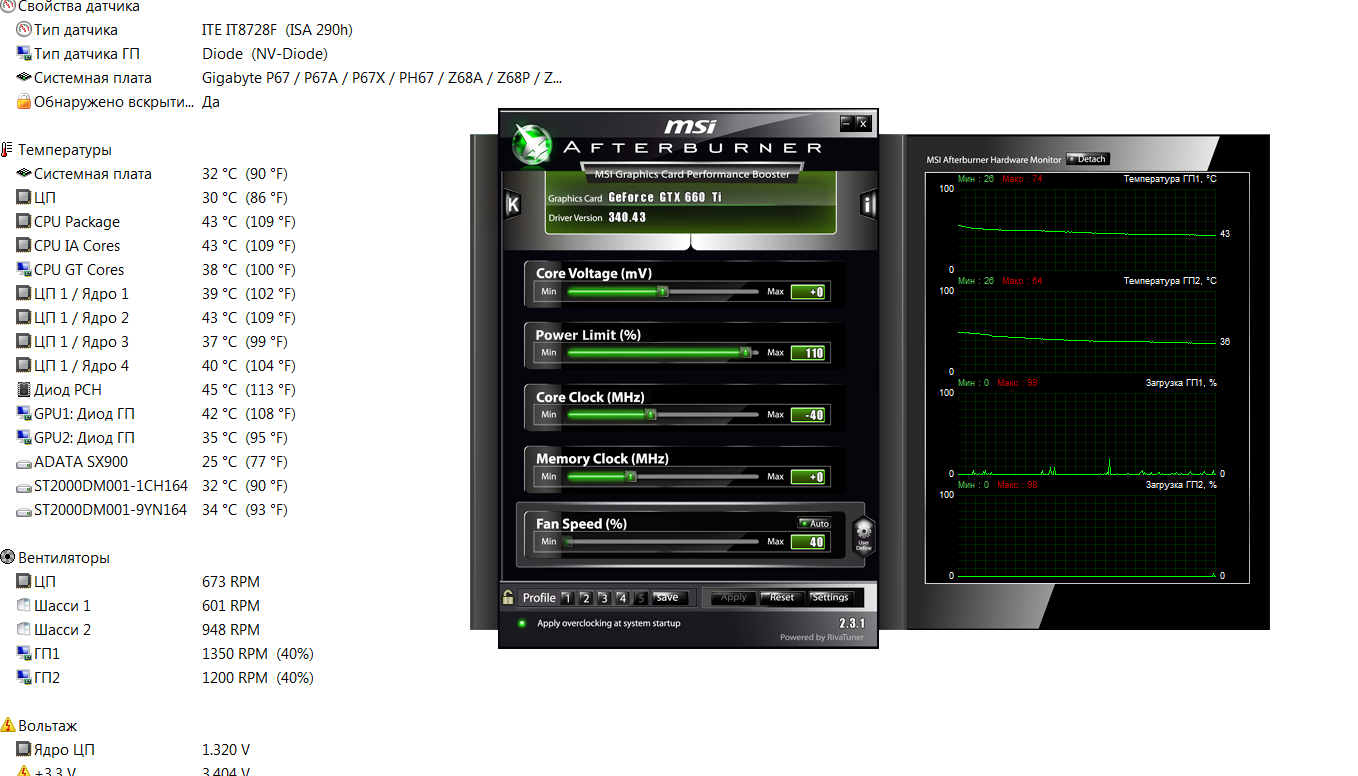Click the ST2000DM001-9YN164 drive icon

pyautogui.click(x=24, y=510)
